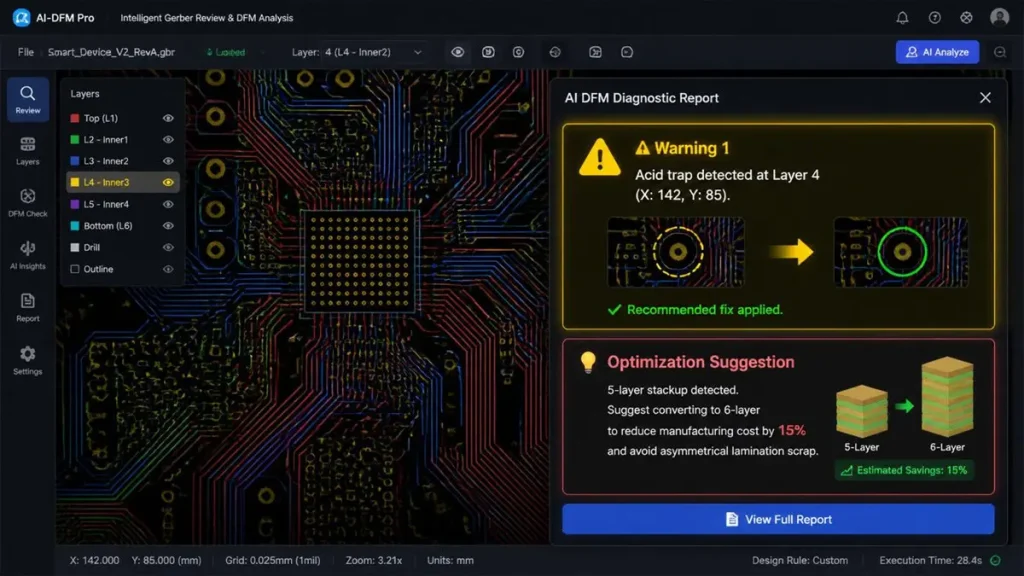The image size is (1024, 576).
Task: Click the blue L3 - Inner2 color swatch
Action: [x=74, y=161]
